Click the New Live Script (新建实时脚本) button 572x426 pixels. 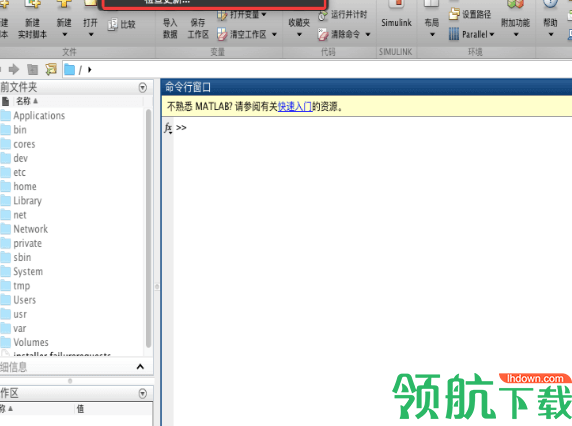pyautogui.click(x=32, y=20)
